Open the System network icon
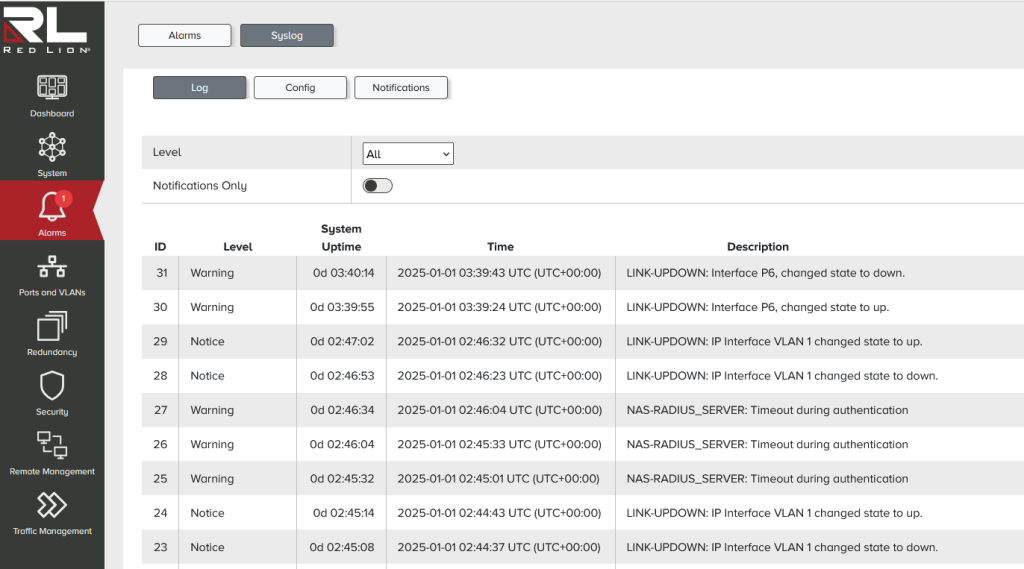Viewport: 1024px width, 569px height. 52,148
